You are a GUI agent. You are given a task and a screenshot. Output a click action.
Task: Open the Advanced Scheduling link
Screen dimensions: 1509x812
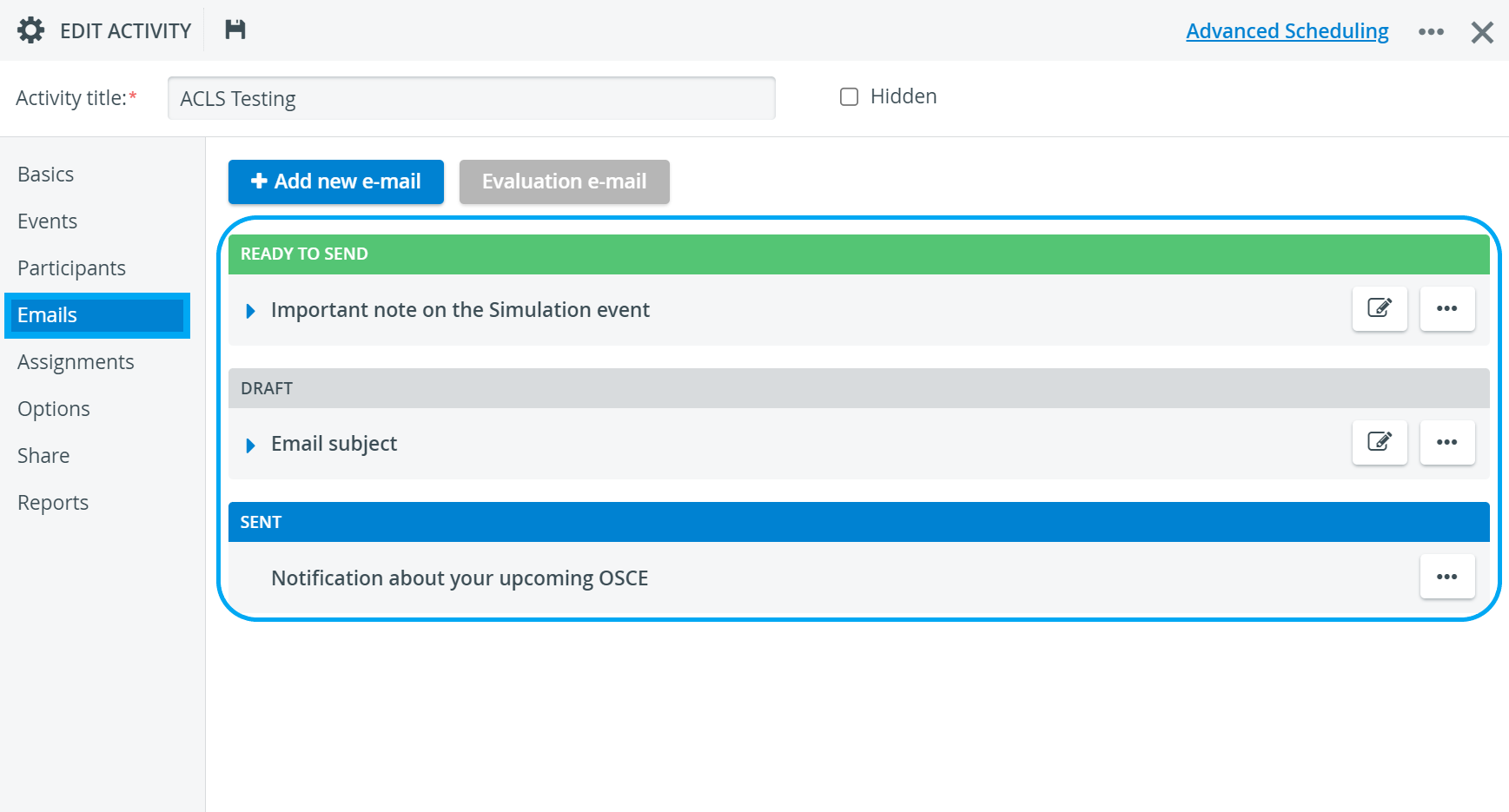point(1287,31)
